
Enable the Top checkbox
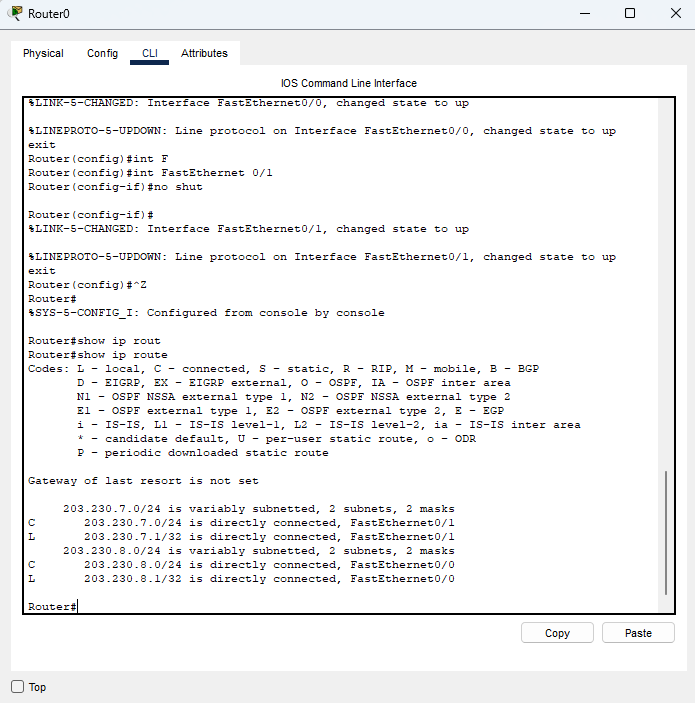click(17, 686)
